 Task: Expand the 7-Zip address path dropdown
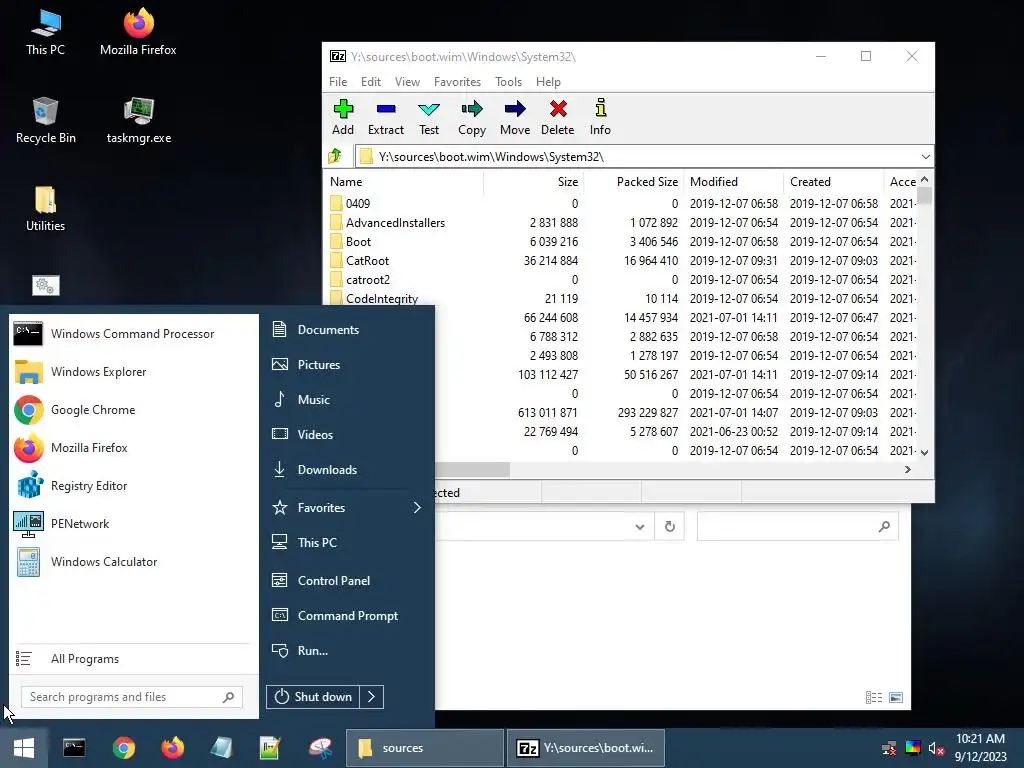pyautogui.click(x=925, y=157)
